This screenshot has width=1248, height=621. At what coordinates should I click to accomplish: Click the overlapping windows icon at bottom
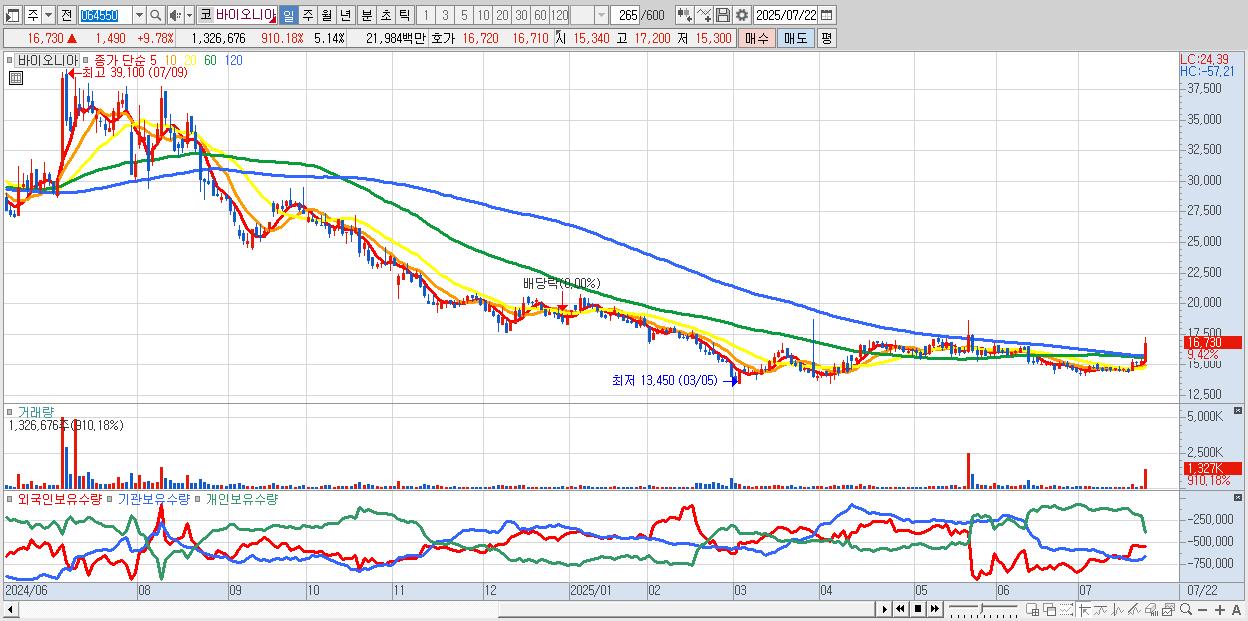click(x=1050, y=609)
